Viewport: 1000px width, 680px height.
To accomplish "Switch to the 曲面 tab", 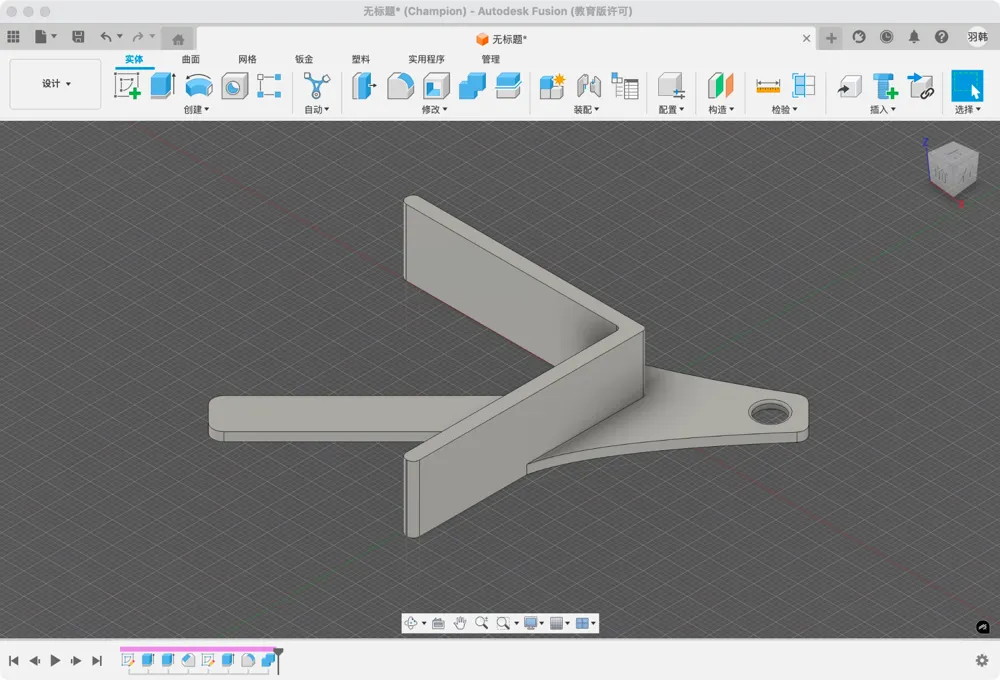I will 191,59.
